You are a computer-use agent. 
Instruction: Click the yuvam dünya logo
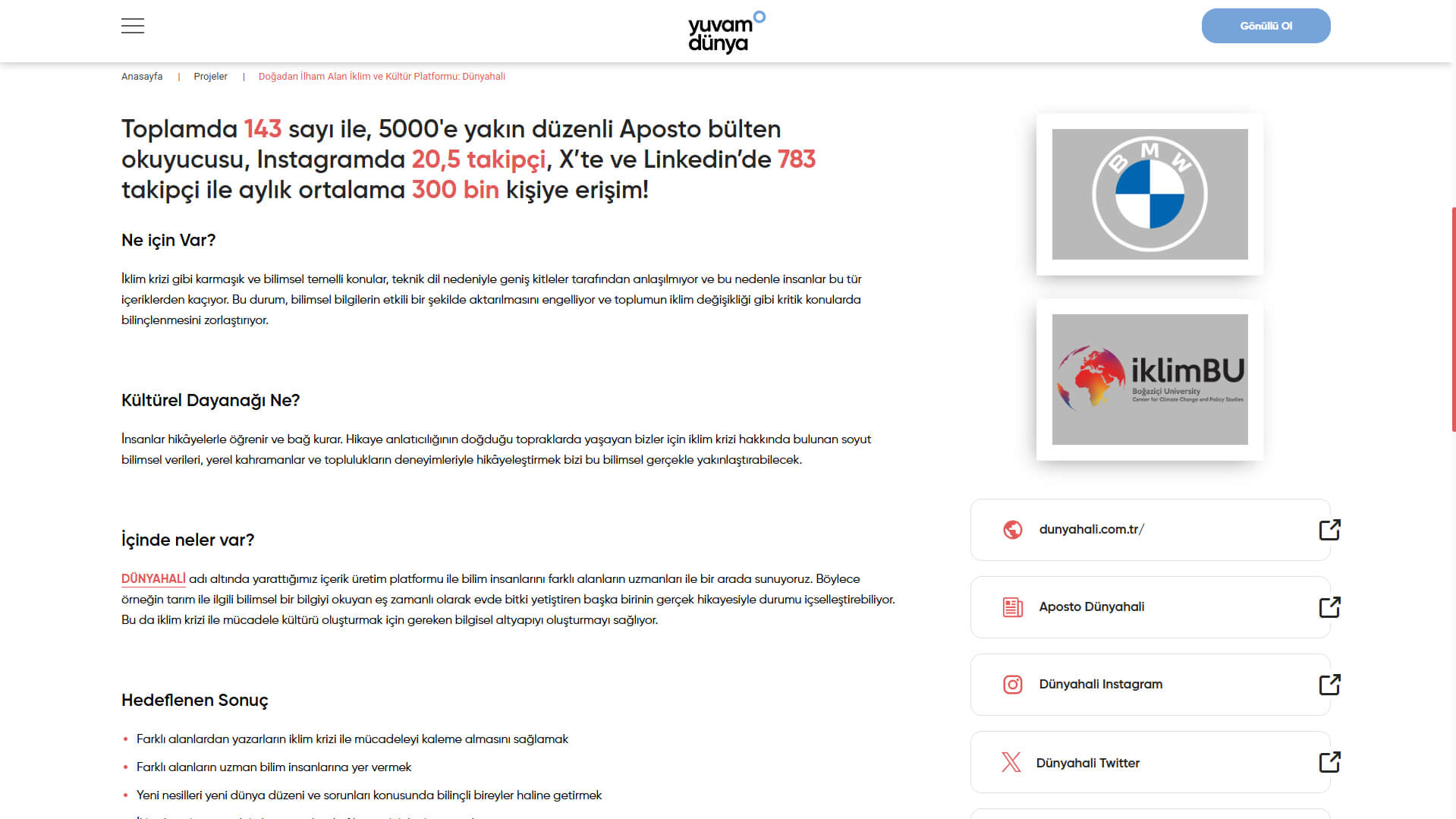click(726, 32)
